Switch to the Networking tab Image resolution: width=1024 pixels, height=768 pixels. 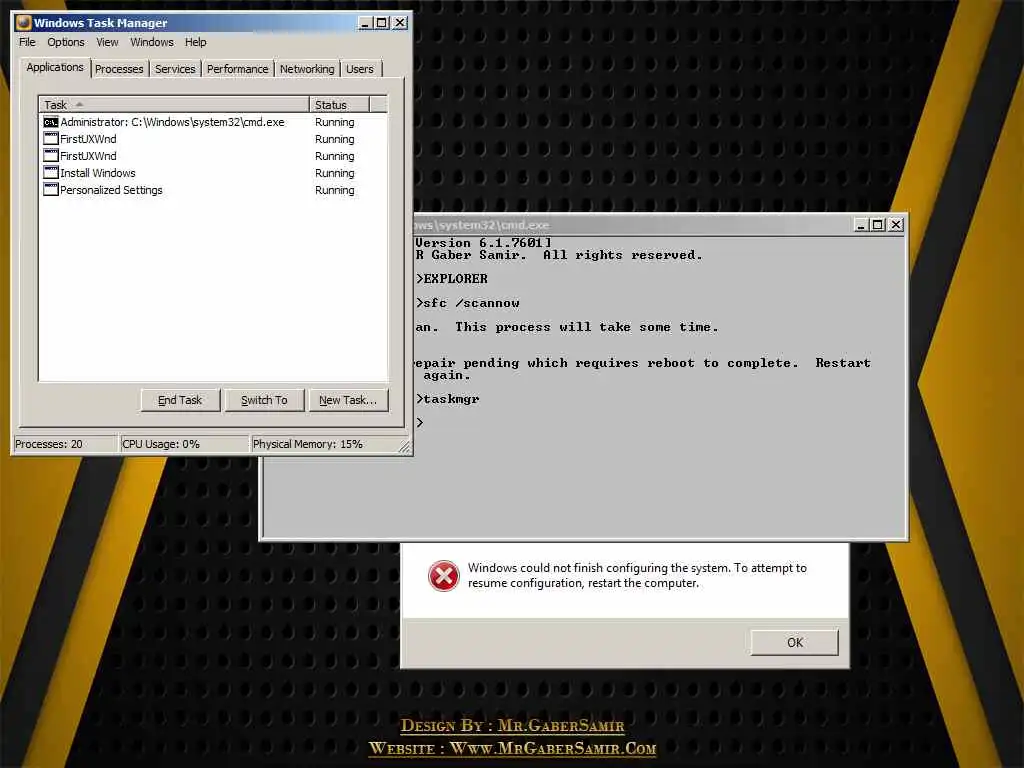[x=307, y=69]
